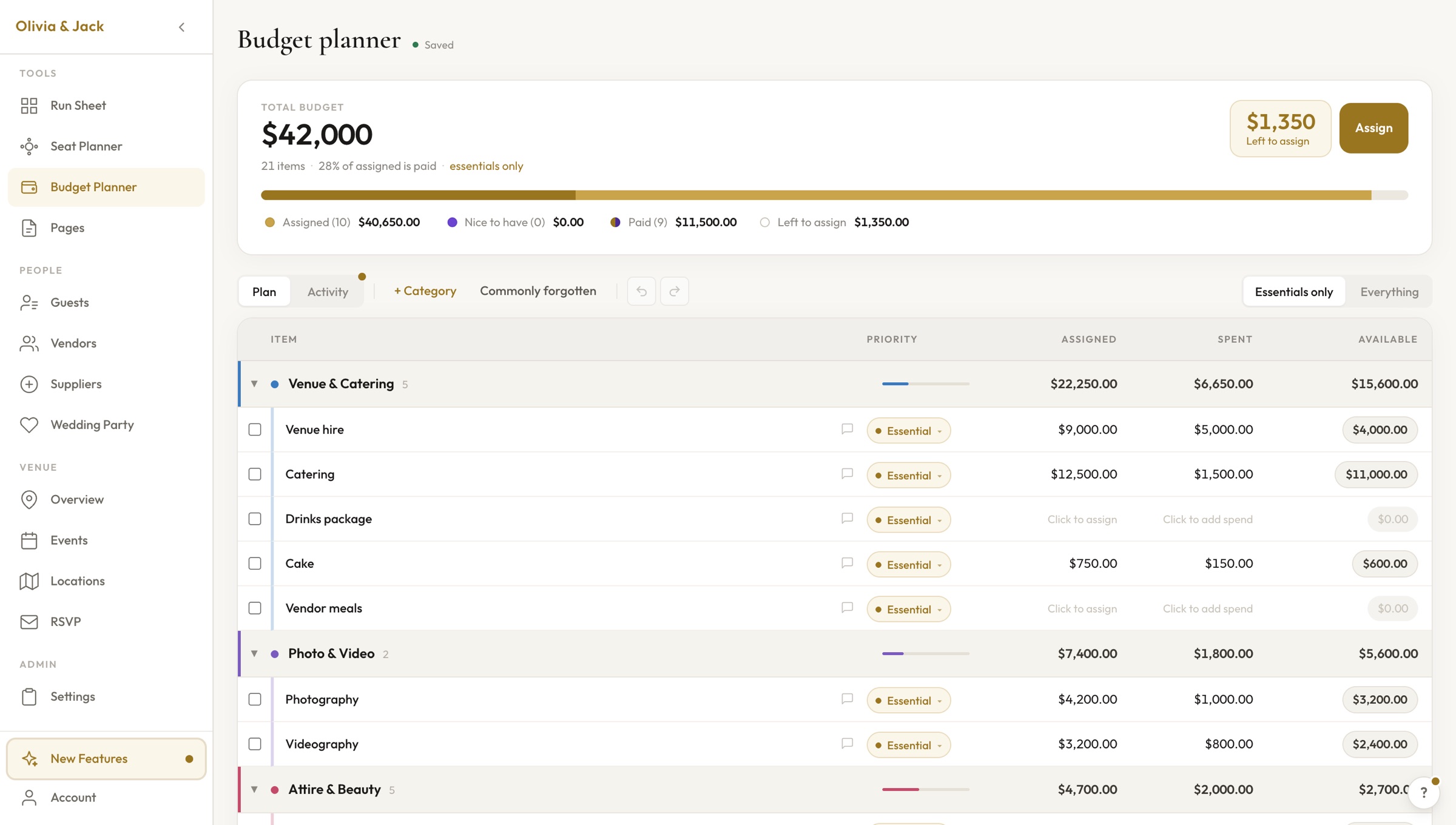The width and height of the screenshot is (1456, 825).
Task: Click the Suppliers plus-circle icon
Action: [29, 384]
